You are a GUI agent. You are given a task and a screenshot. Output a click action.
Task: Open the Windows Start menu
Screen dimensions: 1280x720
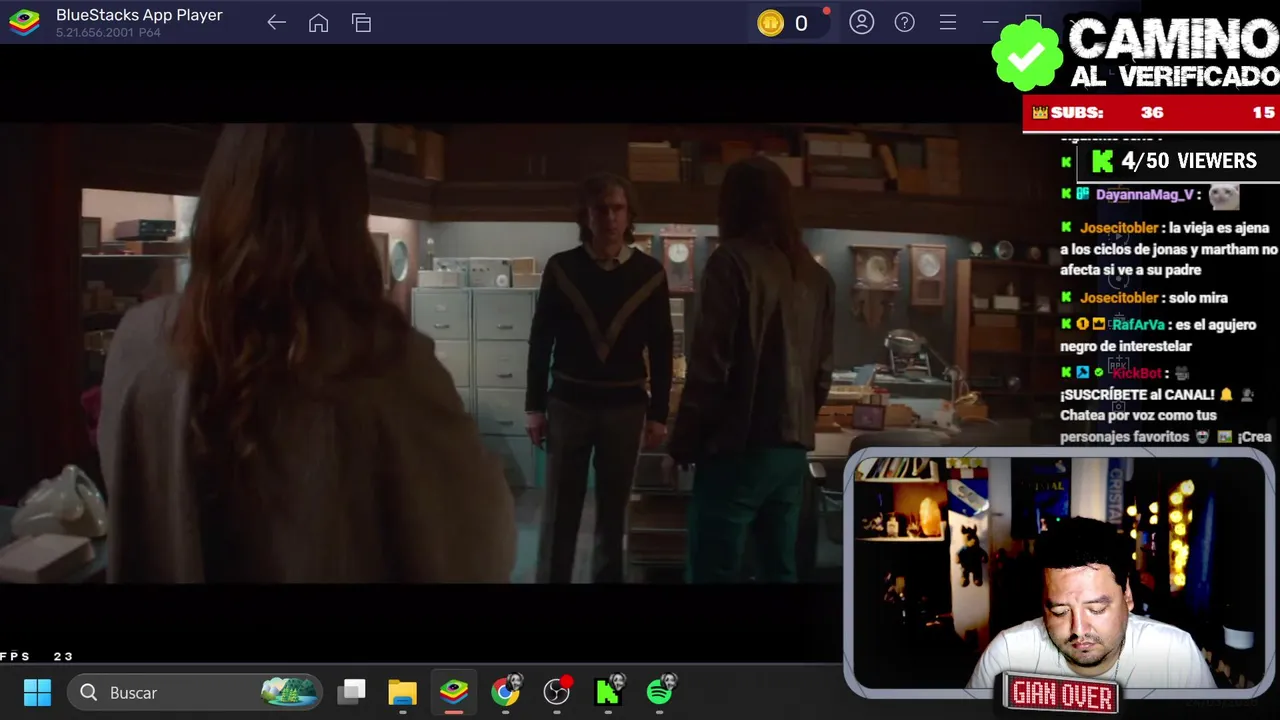pos(37,692)
